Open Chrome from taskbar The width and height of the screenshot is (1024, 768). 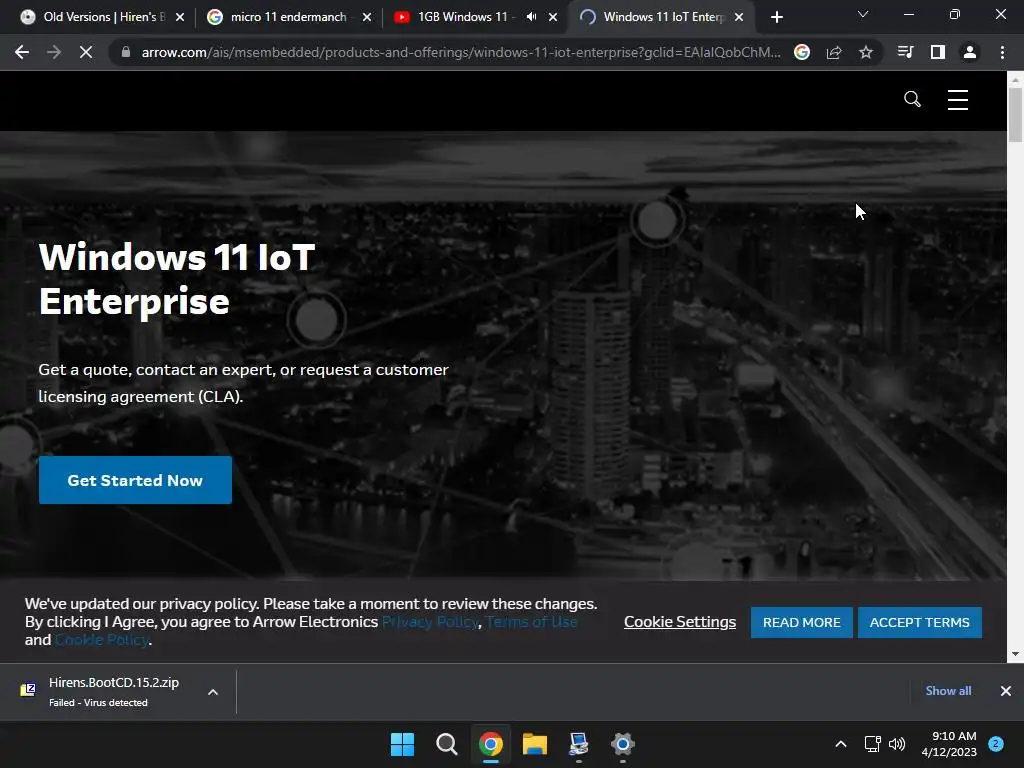tap(490, 744)
